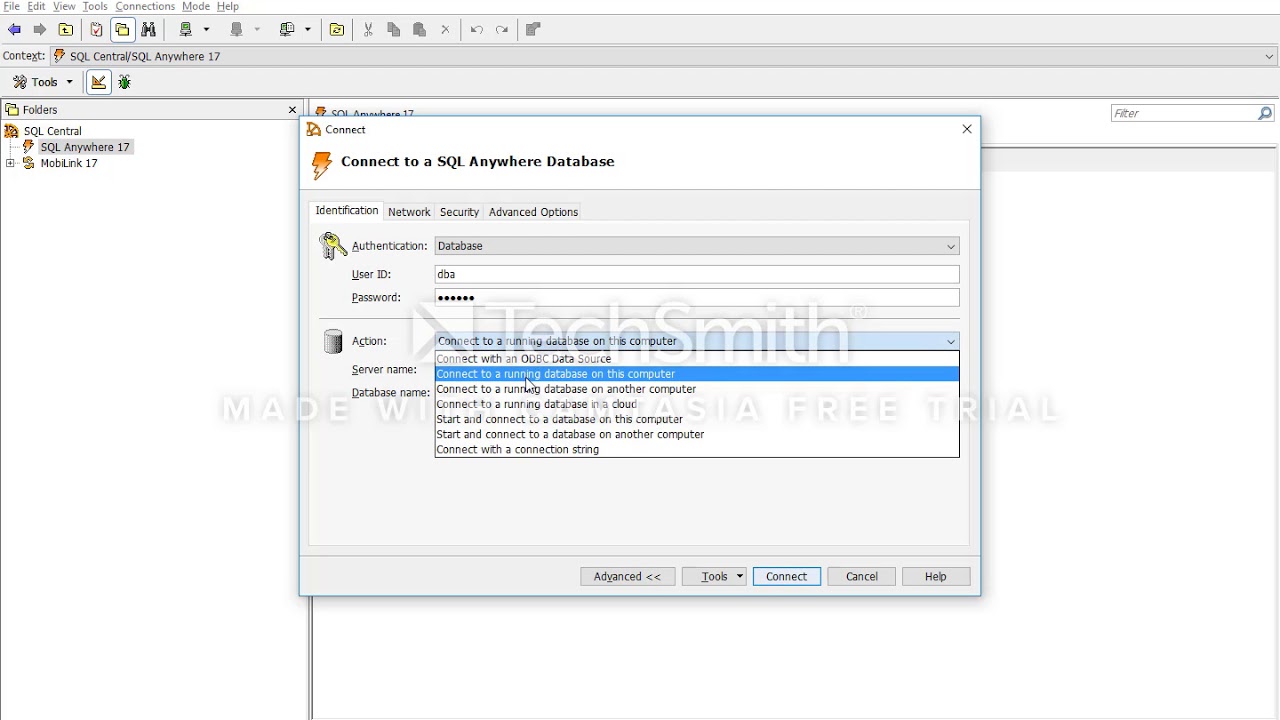Click the Copy toolbar icon
This screenshot has height=720, width=1280.
tap(394, 30)
